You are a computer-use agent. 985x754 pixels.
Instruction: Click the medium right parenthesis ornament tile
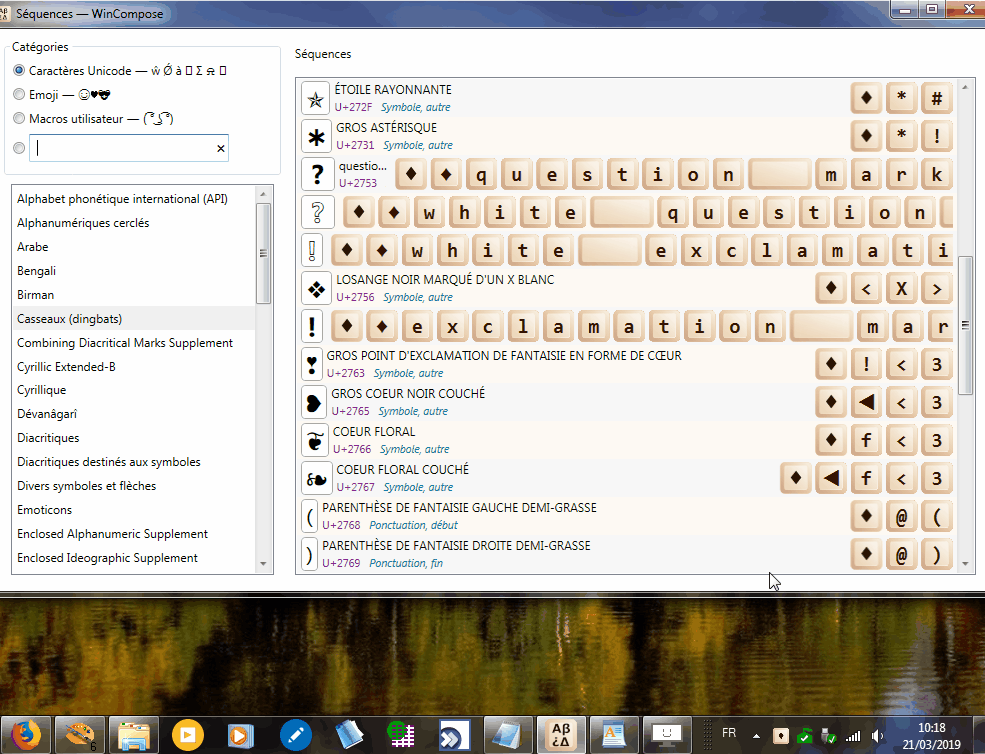tap(309, 555)
